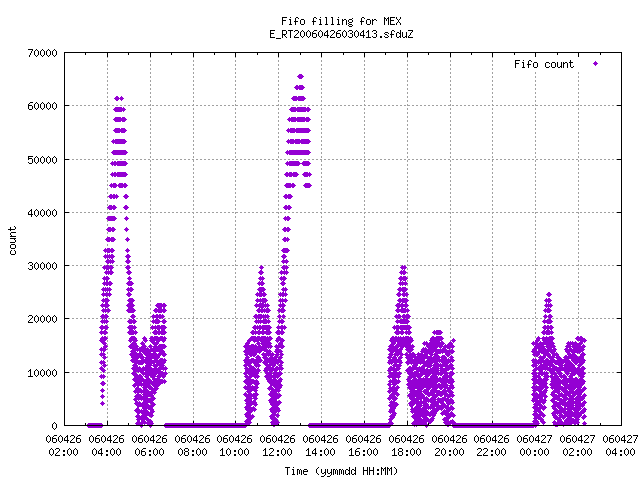Screen dimensions: 640x480
Task: Click the y-axis value 60000
Action: click(x=42, y=106)
